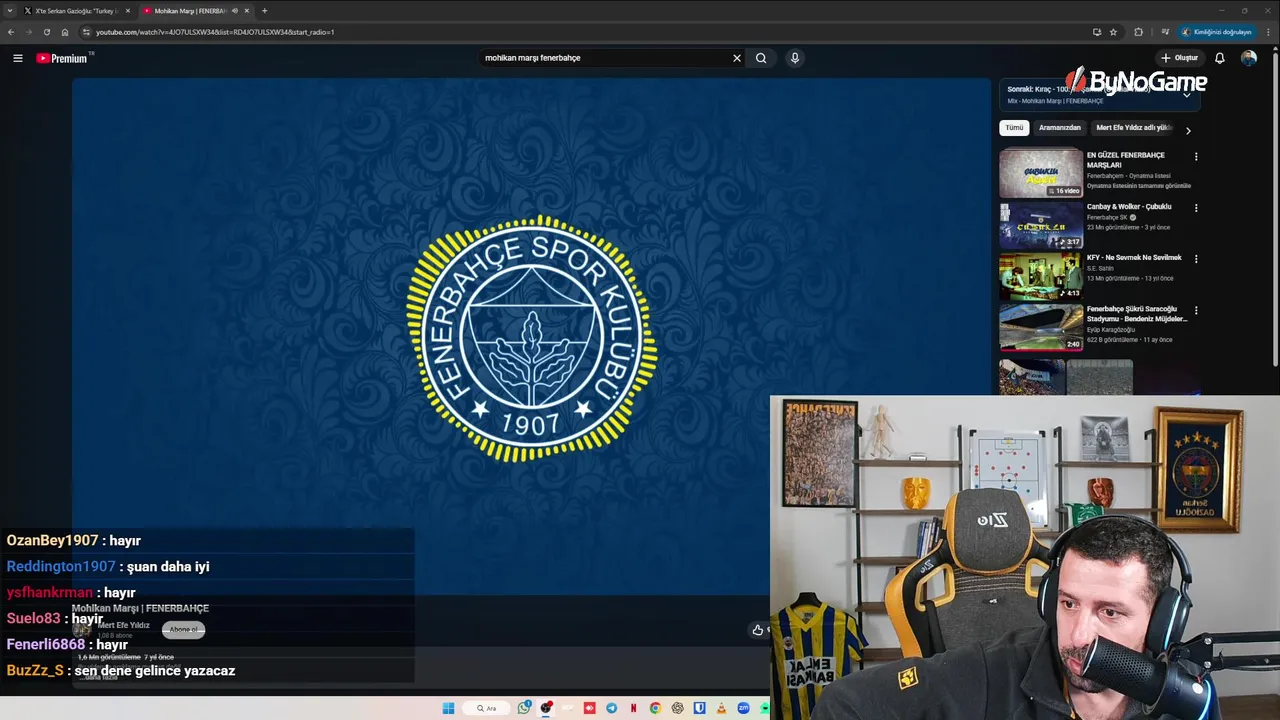This screenshot has height=720, width=1280.
Task: Open options menu for EN GÜZEL FENERBAHÇE MARŞLARI
Action: [1196, 156]
